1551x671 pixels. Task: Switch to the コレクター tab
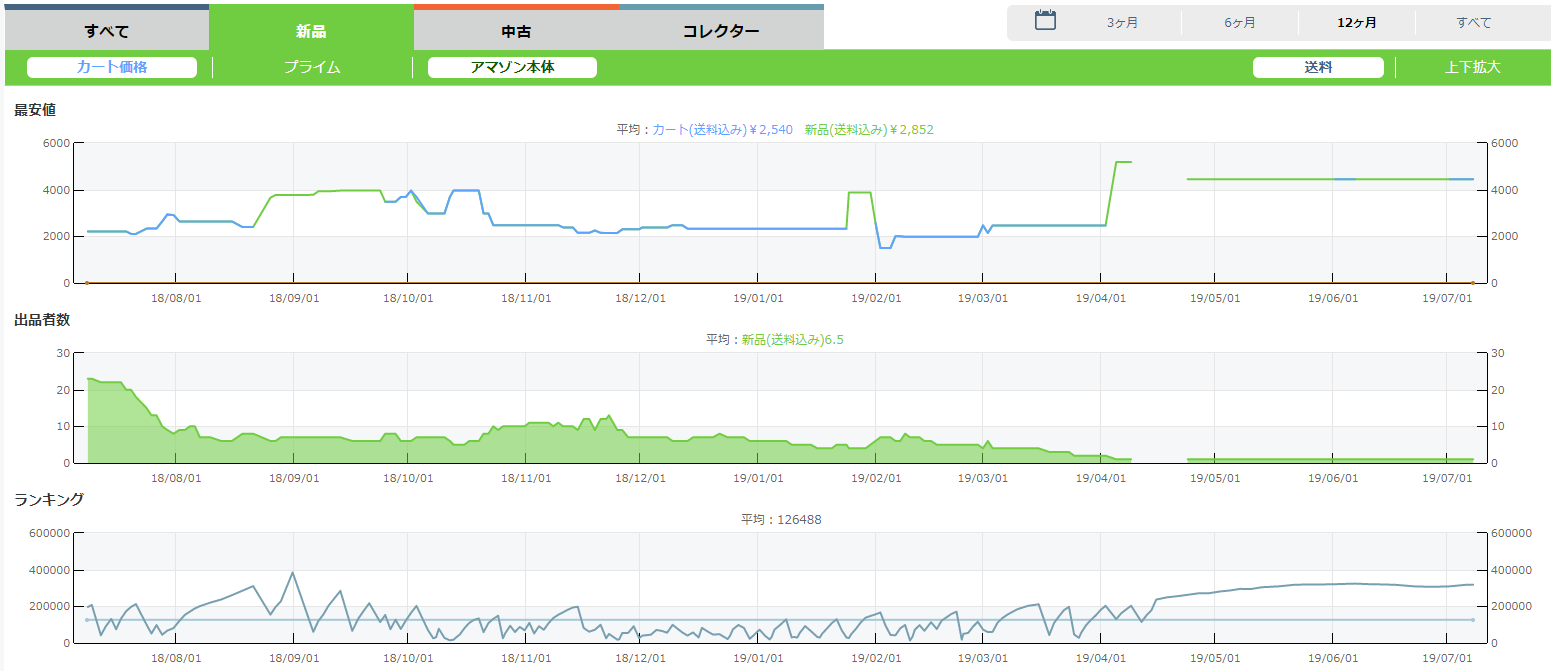(721, 30)
